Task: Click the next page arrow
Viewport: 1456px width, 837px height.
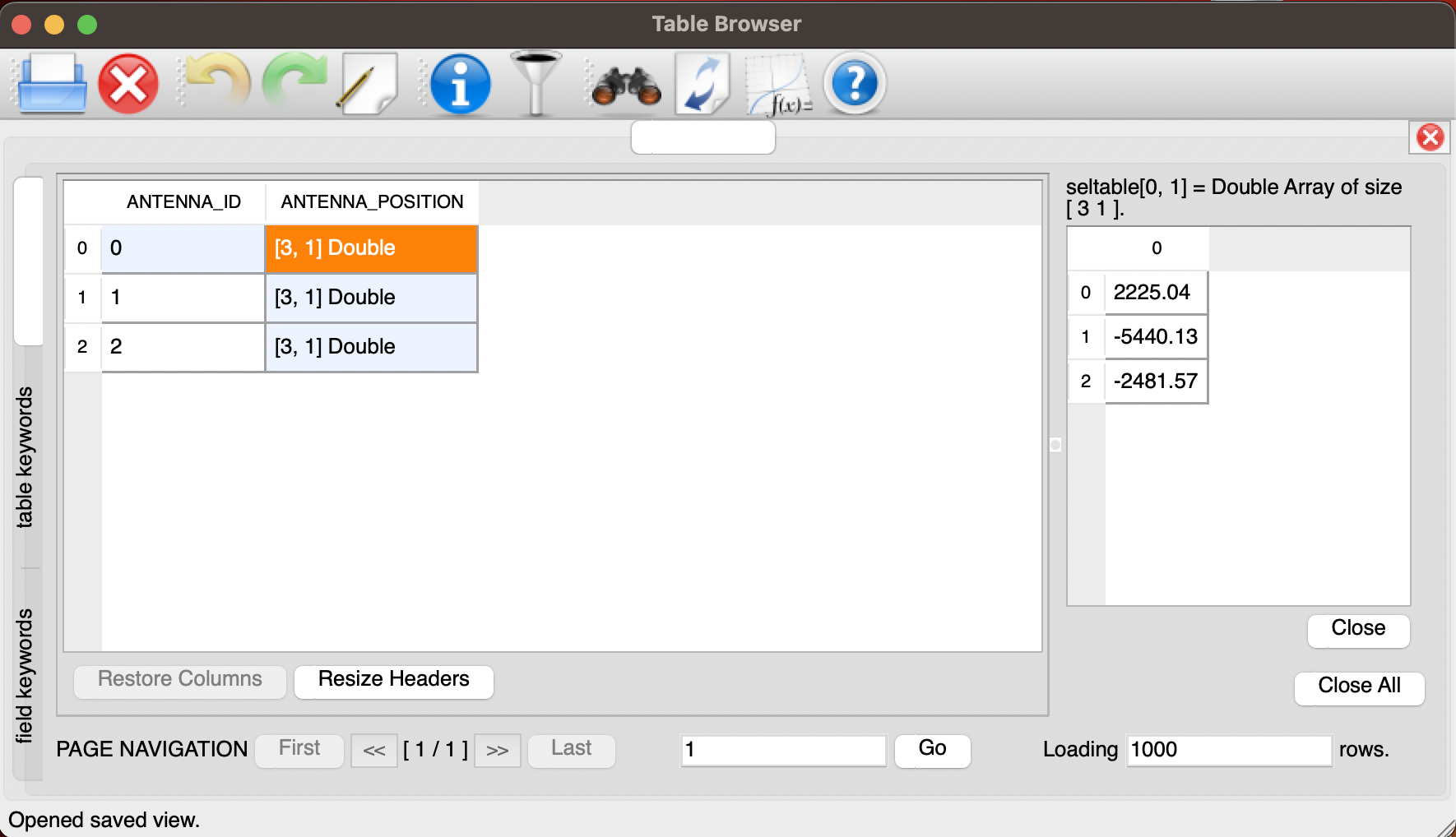Action: (497, 750)
